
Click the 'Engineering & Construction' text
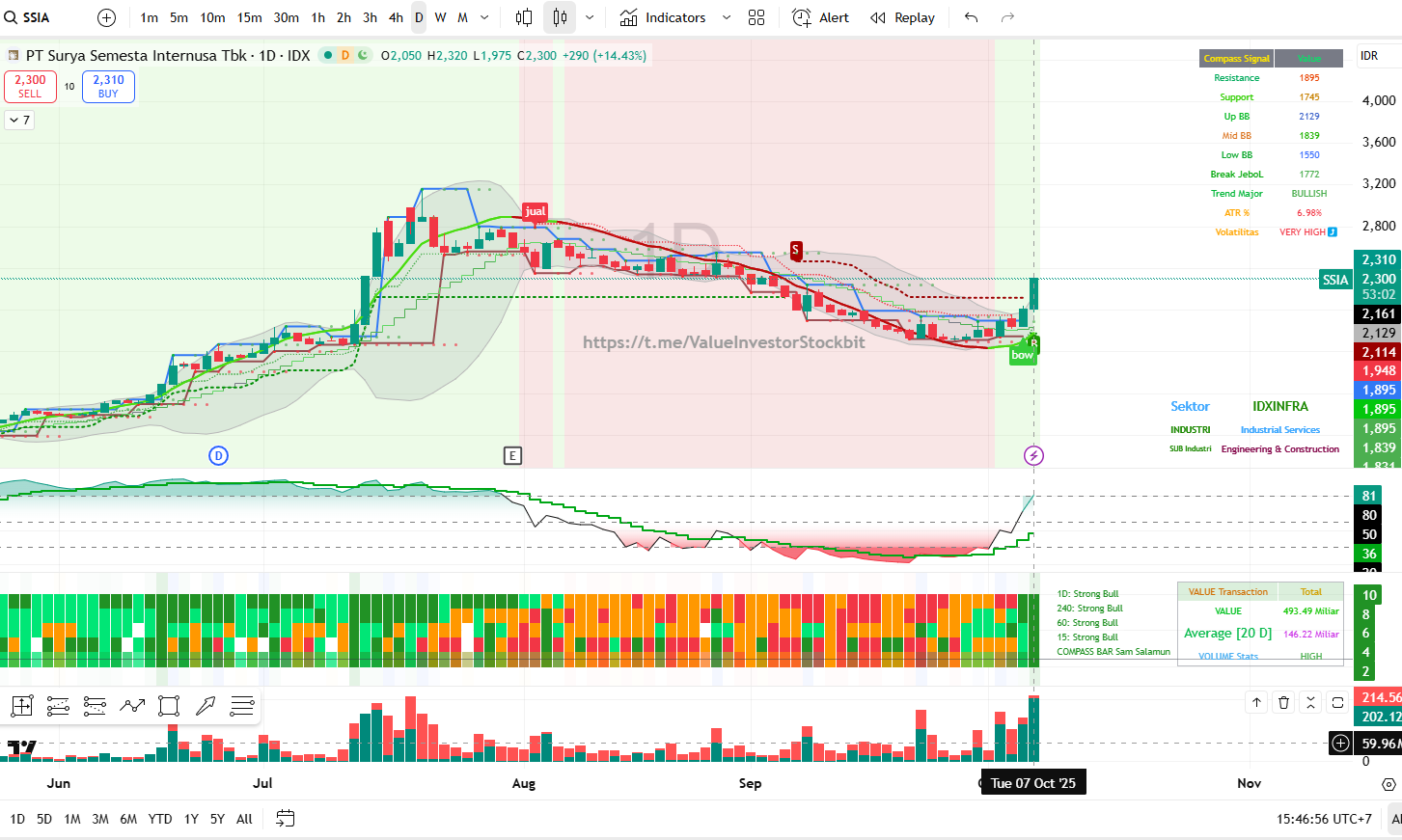(1280, 449)
